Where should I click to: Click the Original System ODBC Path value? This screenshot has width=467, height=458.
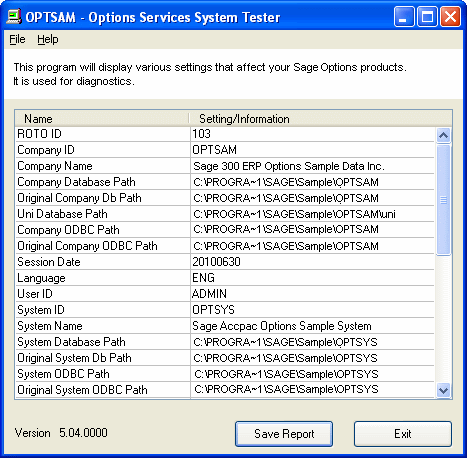coord(286,389)
